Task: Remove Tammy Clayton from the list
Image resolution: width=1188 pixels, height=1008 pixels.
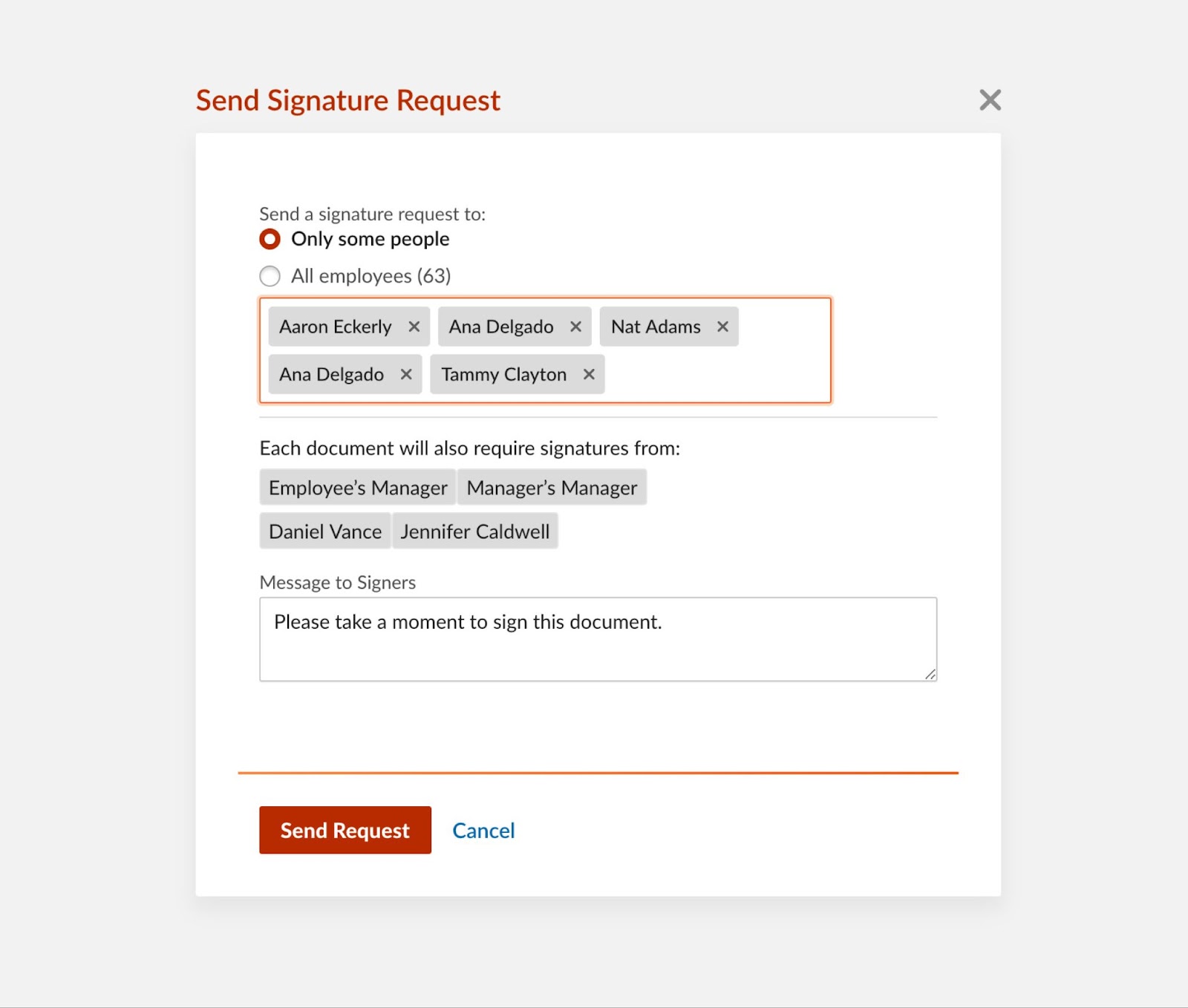Action: [589, 374]
